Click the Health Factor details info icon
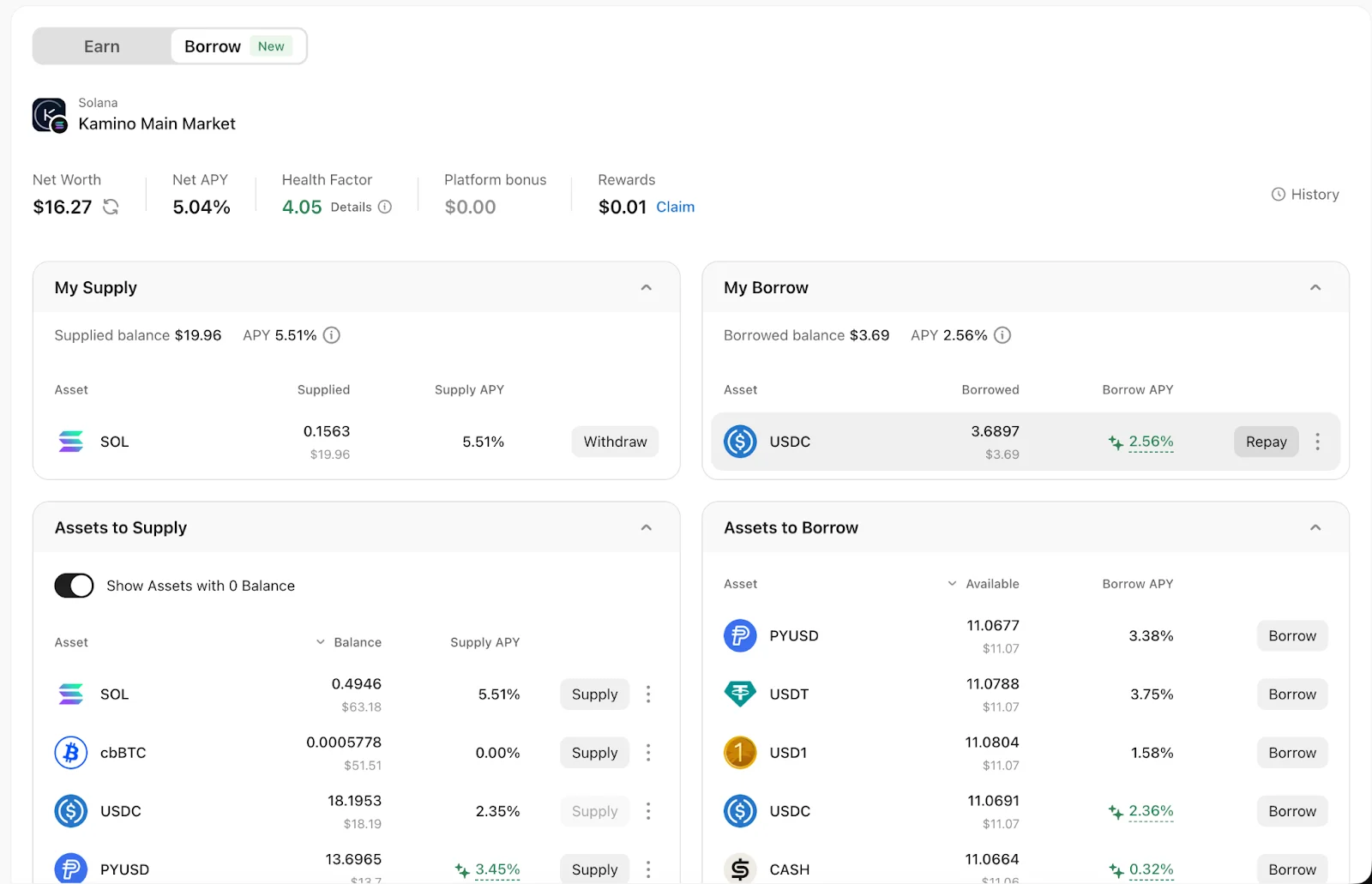Image resolution: width=1372 pixels, height=884 pixels. (385, 207)
